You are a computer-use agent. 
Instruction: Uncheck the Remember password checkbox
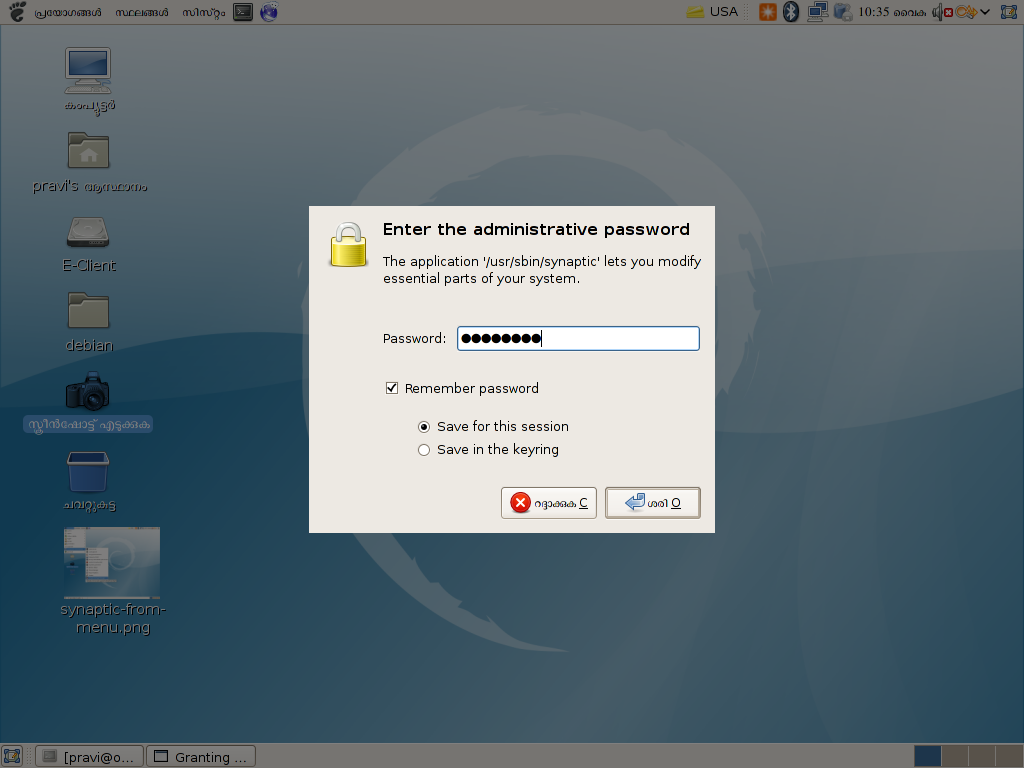(392, 388)
